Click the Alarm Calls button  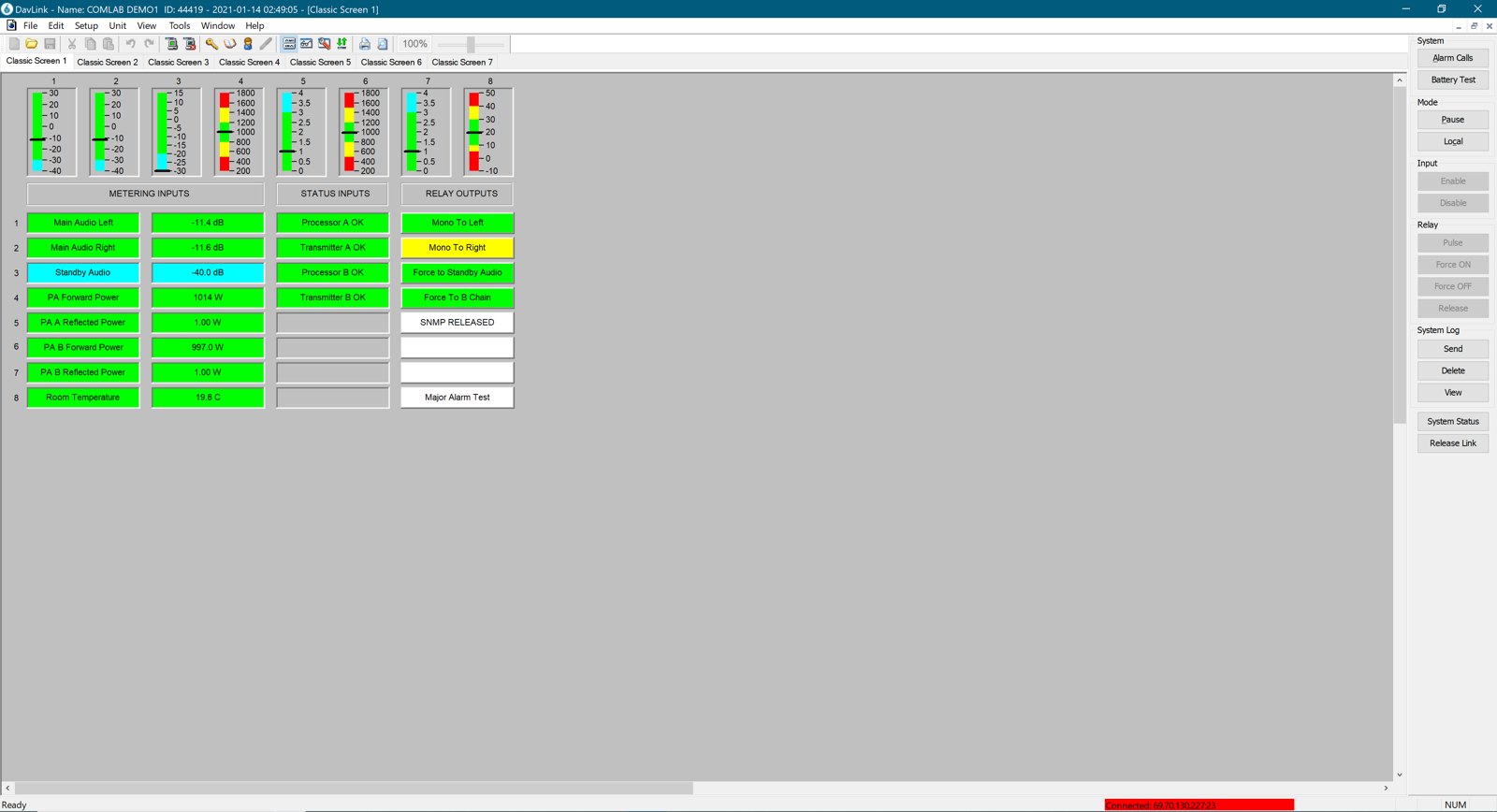(x=1453, y=58)
